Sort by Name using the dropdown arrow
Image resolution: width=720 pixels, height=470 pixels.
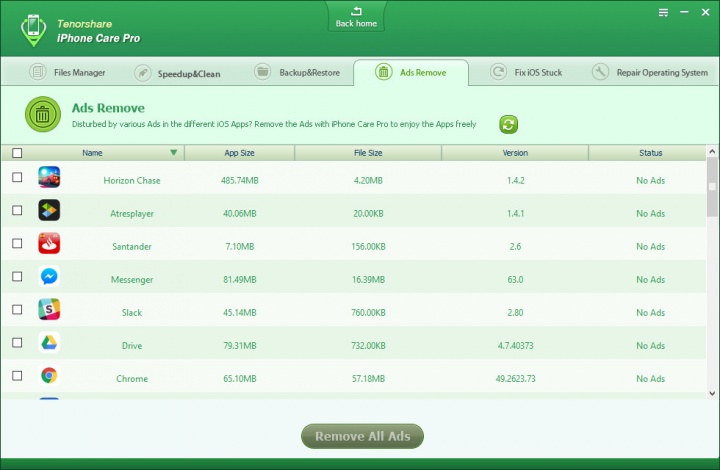pyautogui.click(x=174, y=152)
